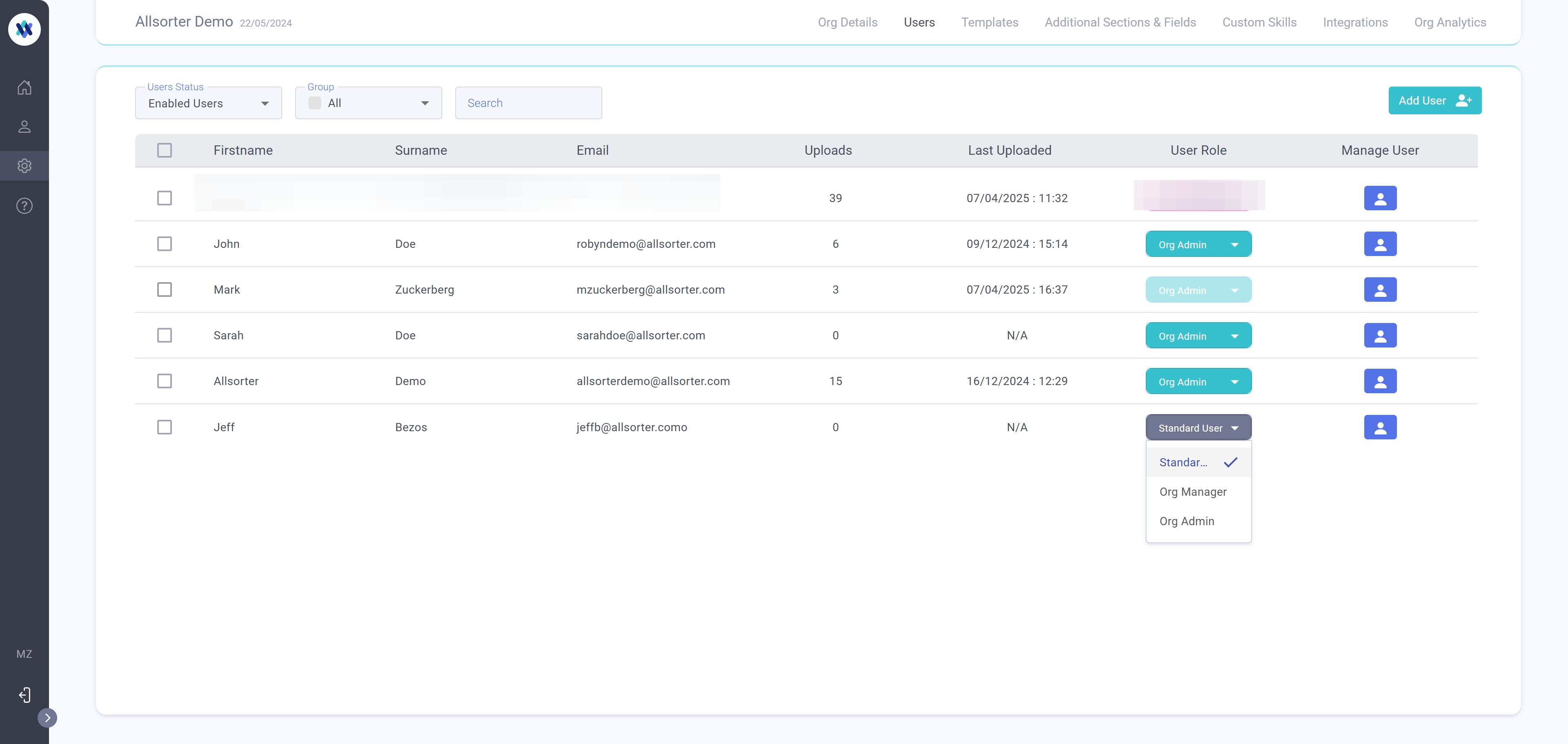The height and width of the screenshot is (744, 1568).
Task: Open Allsorter Demo's Org Admin role dropdown
Action: pos(1198,382)
